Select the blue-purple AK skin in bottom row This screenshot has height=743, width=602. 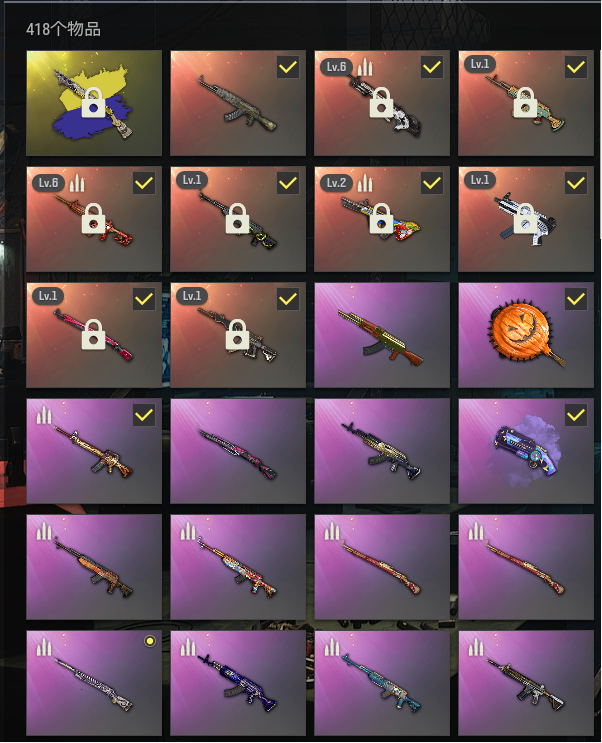[x=238, y=683]
